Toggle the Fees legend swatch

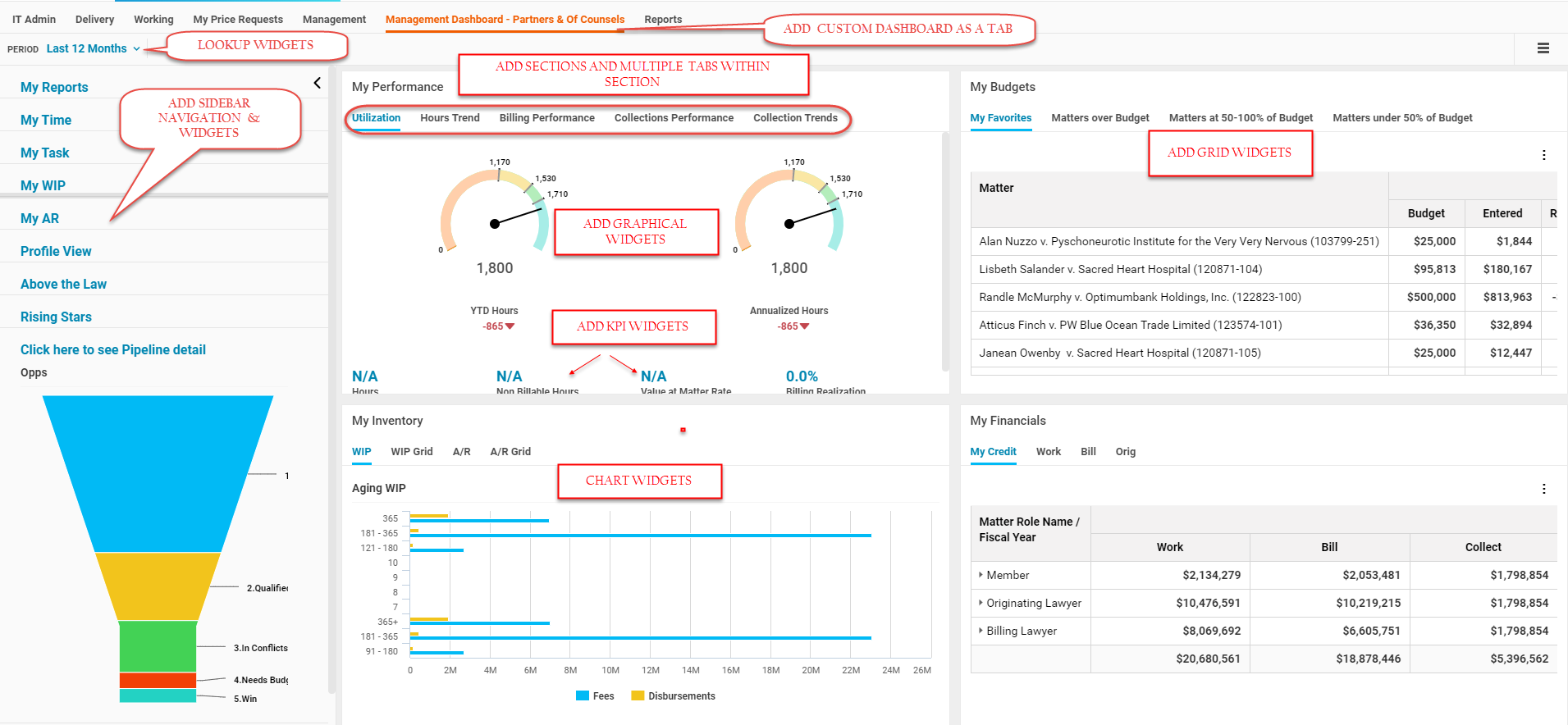tap(583, 696)
